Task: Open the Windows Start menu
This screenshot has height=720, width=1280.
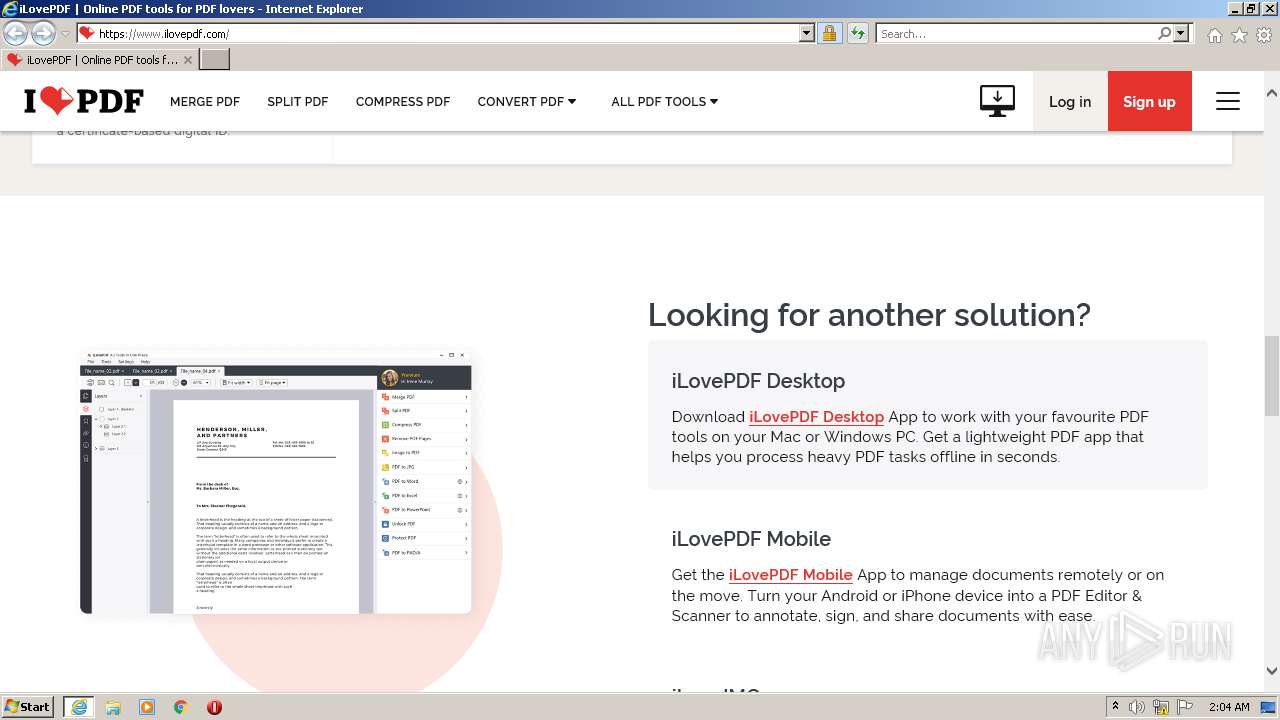Action: 28,706
